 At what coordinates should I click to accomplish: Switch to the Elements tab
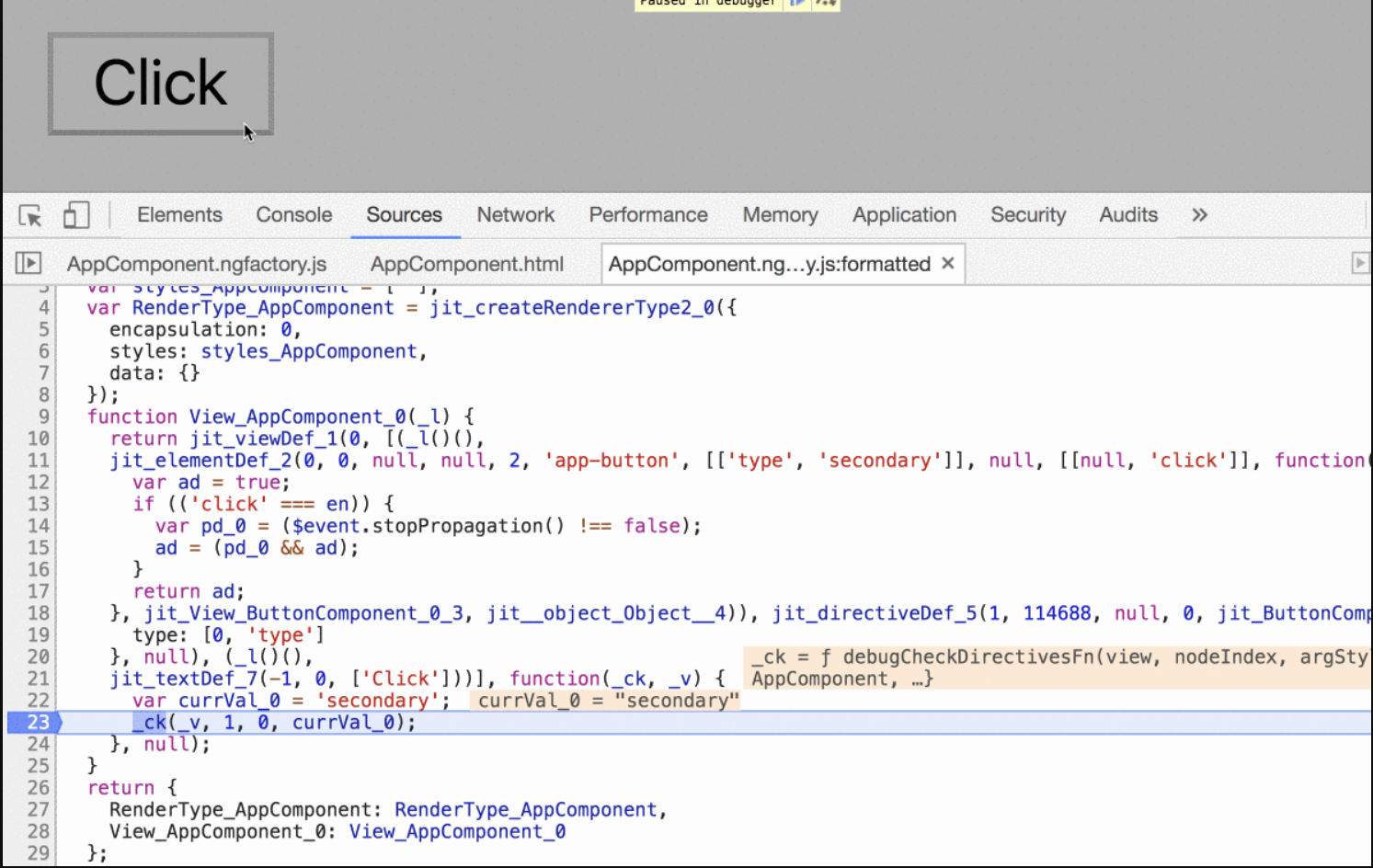[x=179, y=215]
